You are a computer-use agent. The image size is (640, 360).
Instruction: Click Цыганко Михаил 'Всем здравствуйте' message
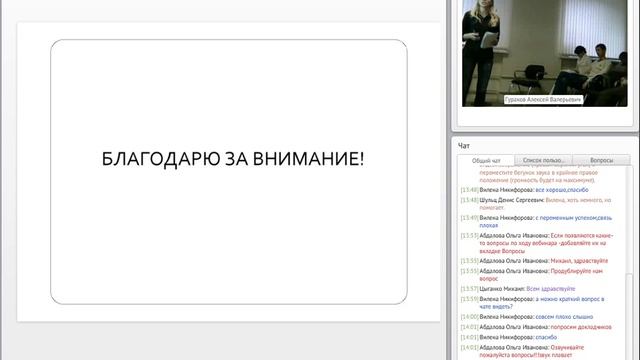point(518,289)
